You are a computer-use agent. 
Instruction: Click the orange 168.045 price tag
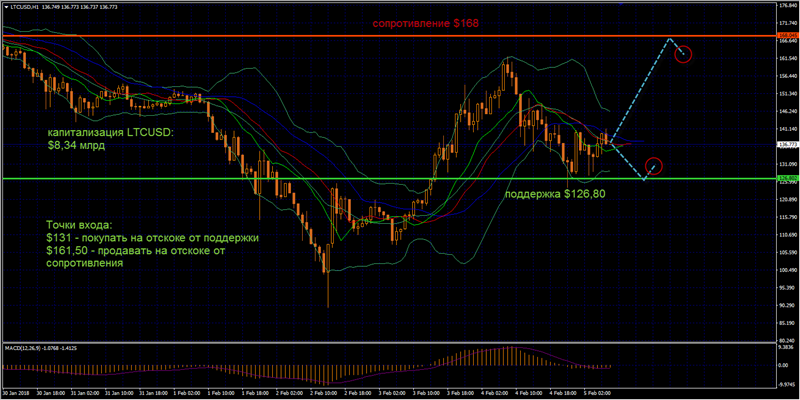pyautogui.click(x=785, y=35)
